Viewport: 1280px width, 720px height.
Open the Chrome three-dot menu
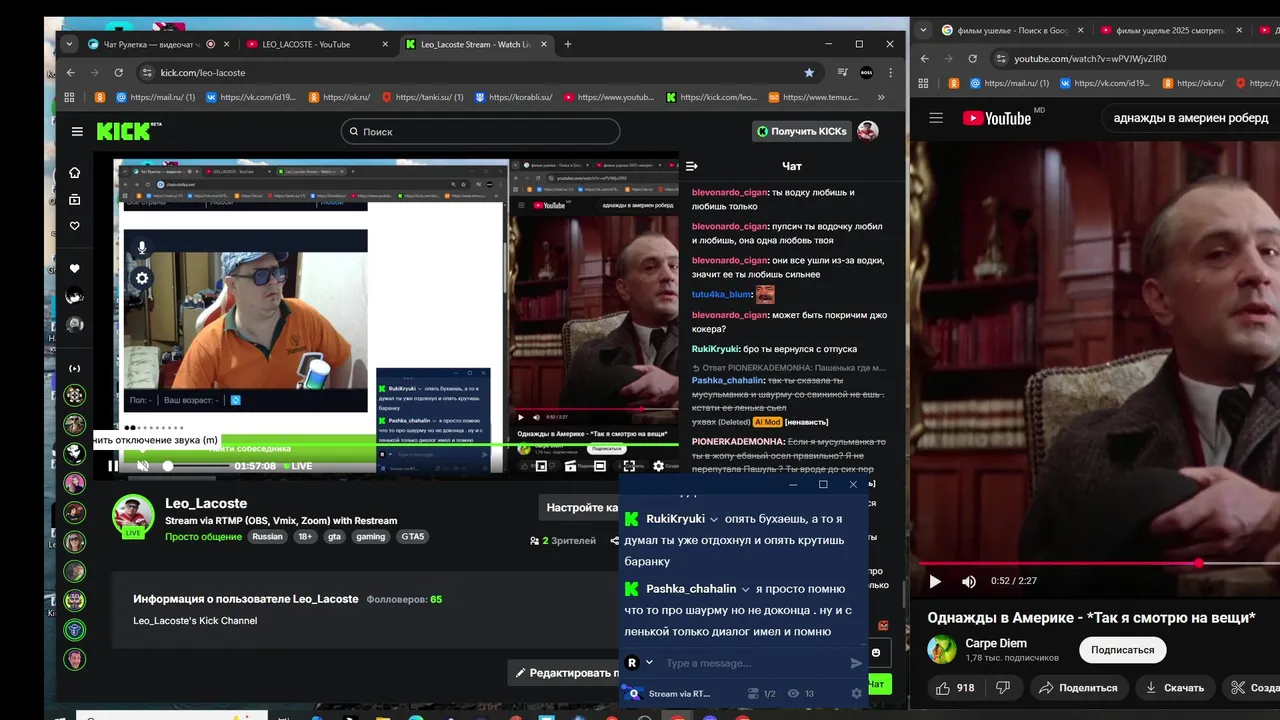[890, 72]
